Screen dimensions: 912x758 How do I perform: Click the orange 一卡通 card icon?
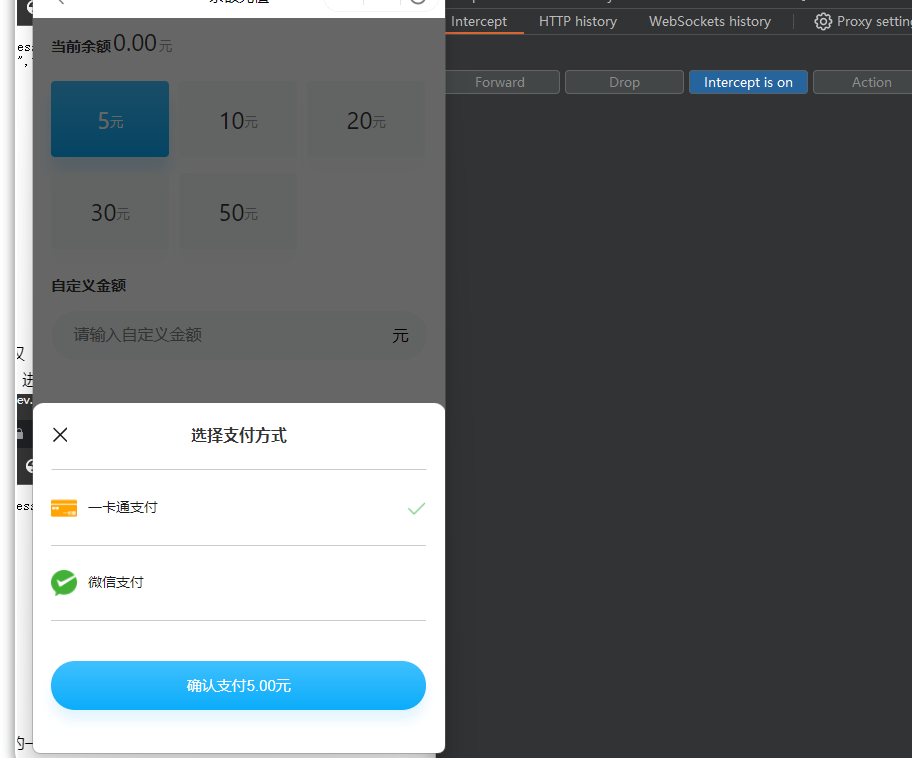(64, 508)
